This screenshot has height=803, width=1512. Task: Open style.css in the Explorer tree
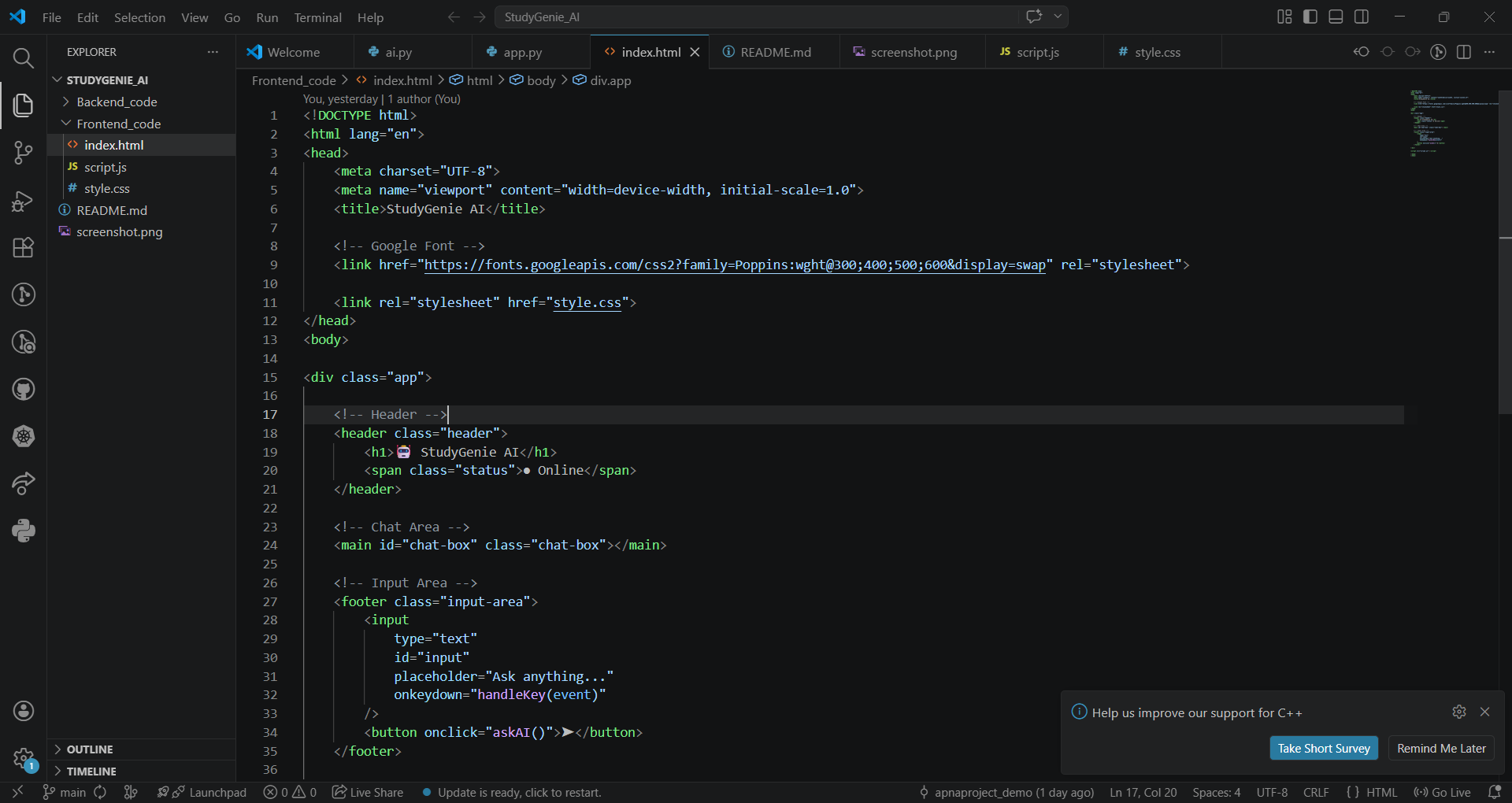pos(107,188)
